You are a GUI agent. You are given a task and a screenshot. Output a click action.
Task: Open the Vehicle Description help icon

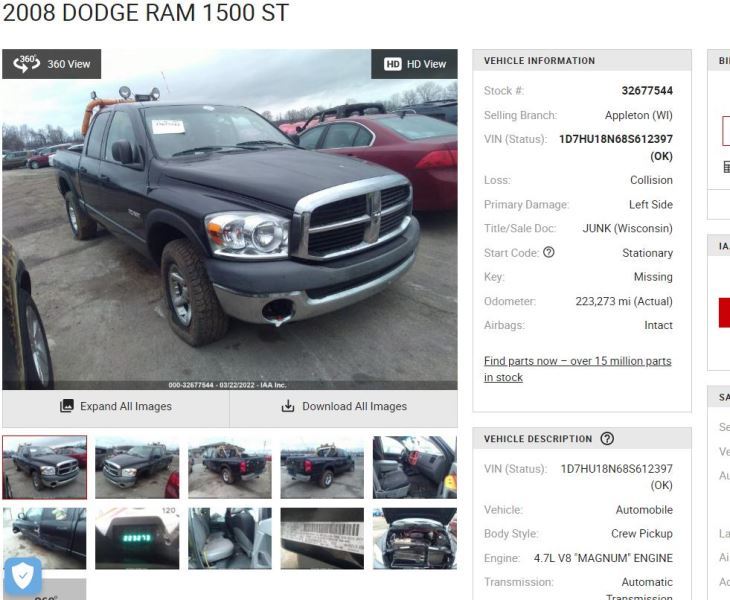tap(607, 438)
